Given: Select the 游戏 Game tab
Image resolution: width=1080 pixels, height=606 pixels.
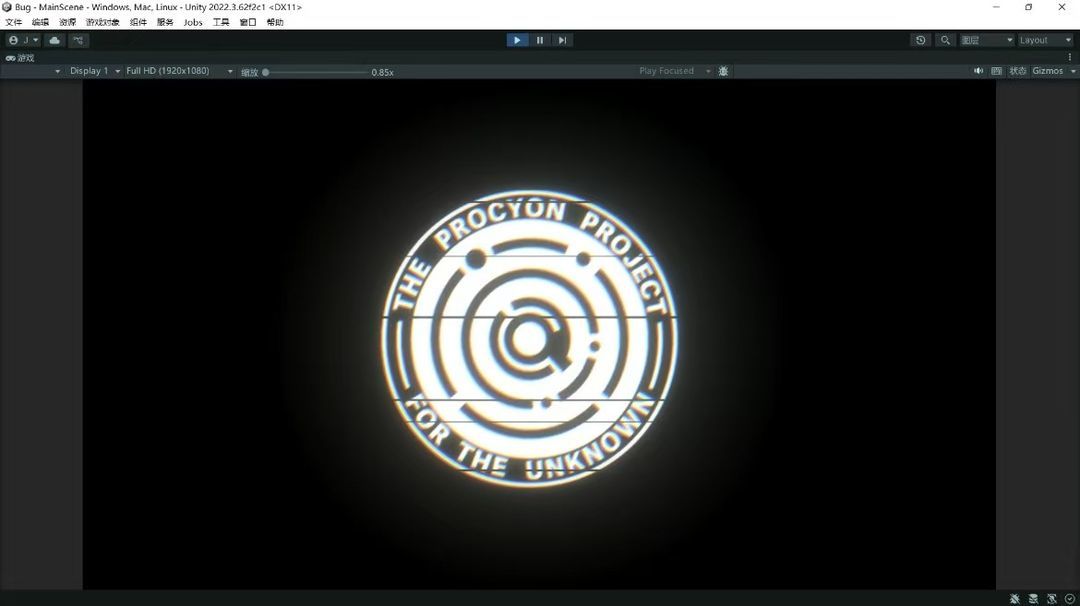Looking at the screenshot, I should coord(20,57).
